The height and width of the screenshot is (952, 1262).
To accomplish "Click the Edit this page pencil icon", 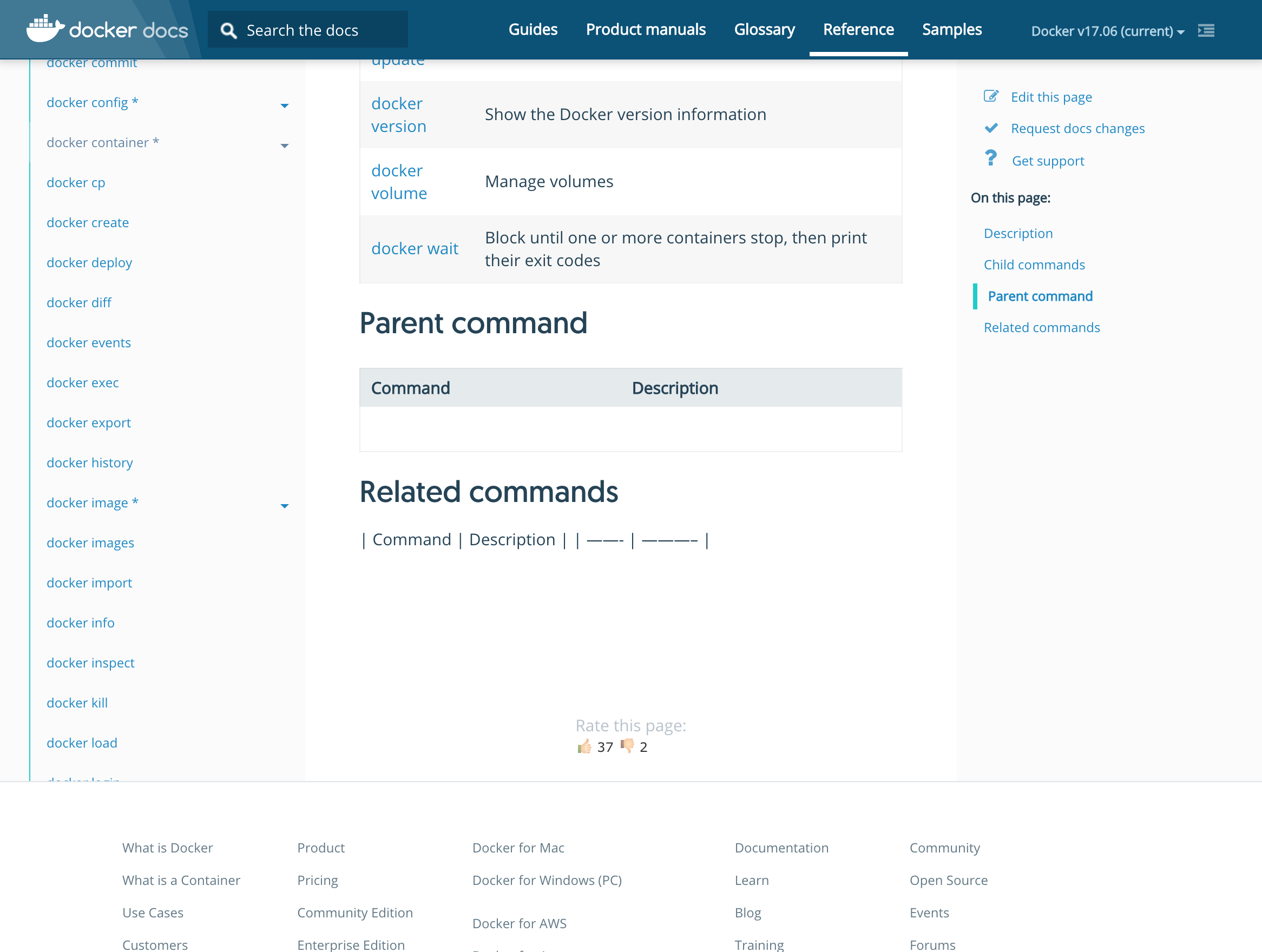I will (991, 96).
